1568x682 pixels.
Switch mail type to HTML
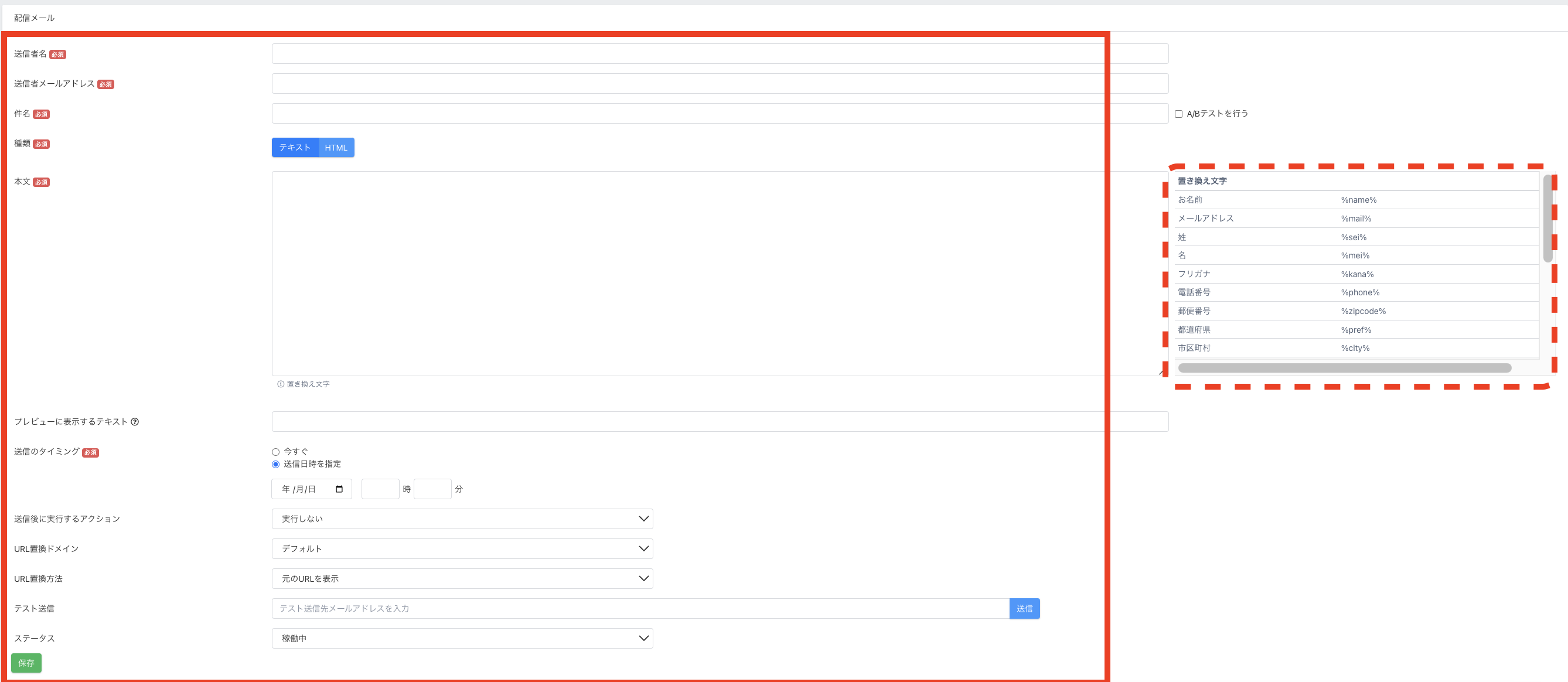tap(336, 148)
